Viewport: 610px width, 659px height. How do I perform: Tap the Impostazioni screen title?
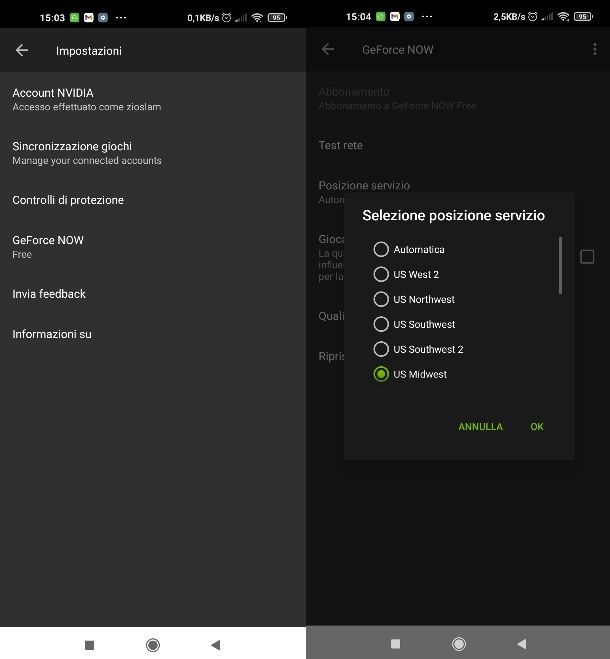tap(89, 51)
